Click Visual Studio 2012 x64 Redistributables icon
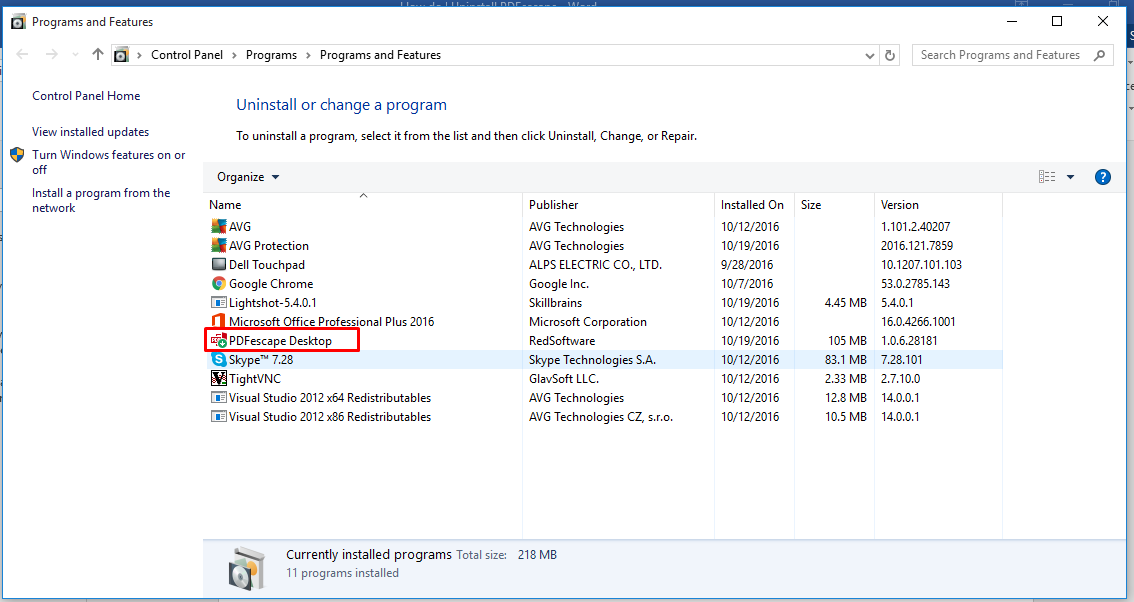Screen dimensions: 1134x602 [x=218, y=397]
